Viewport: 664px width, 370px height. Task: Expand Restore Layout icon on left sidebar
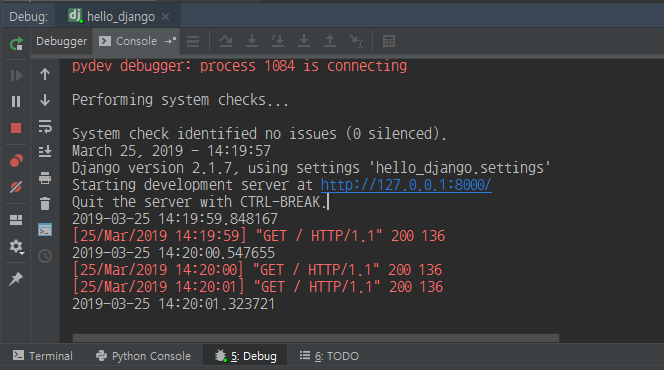(x=16, y=220)
